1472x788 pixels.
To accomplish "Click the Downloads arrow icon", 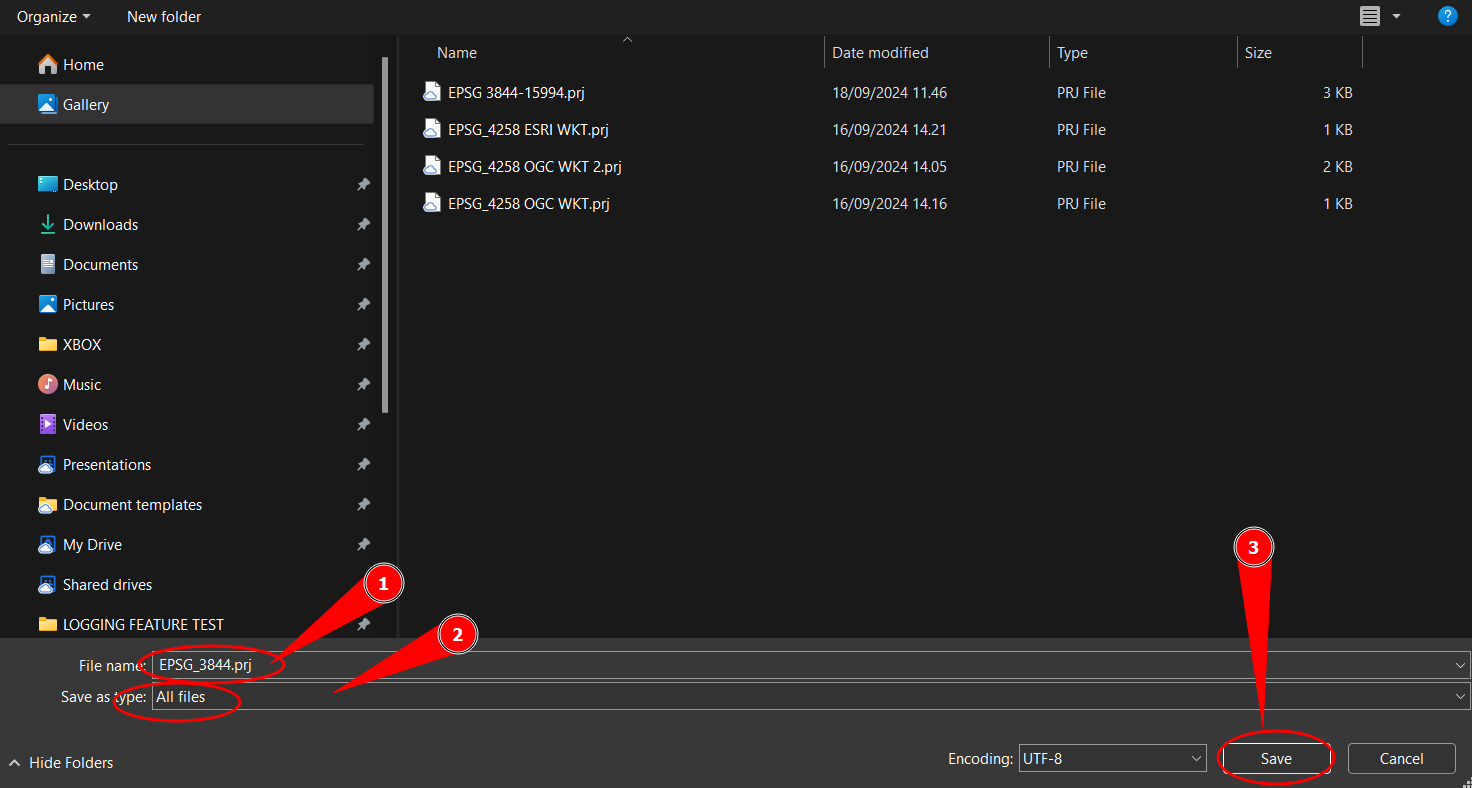I will [x=47, y=225].
